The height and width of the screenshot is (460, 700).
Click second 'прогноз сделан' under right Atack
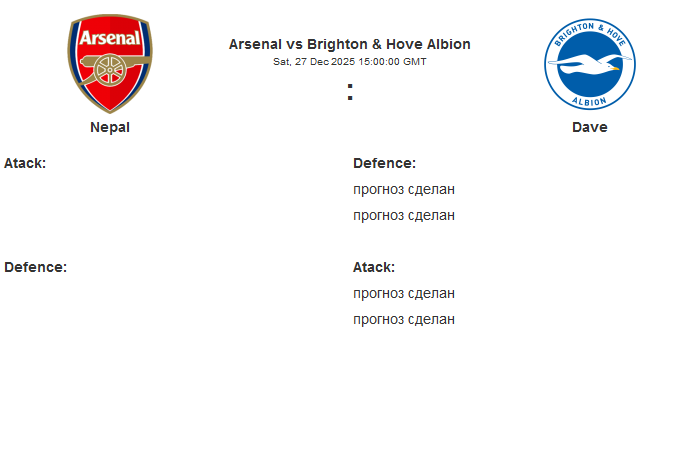tap(404, 319)
